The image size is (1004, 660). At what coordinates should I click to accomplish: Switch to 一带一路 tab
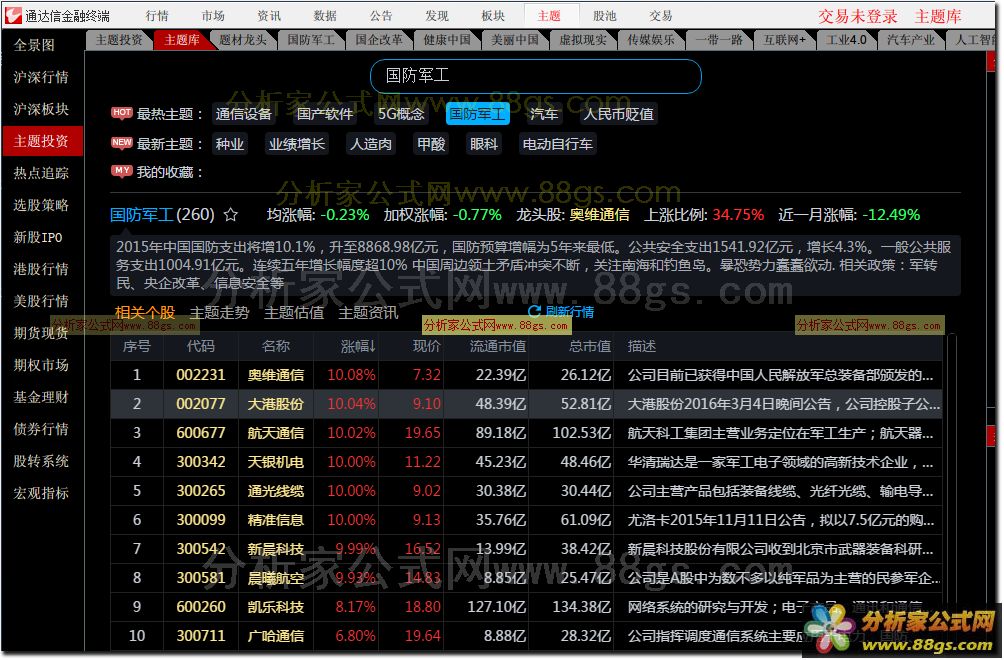[718, 40]
